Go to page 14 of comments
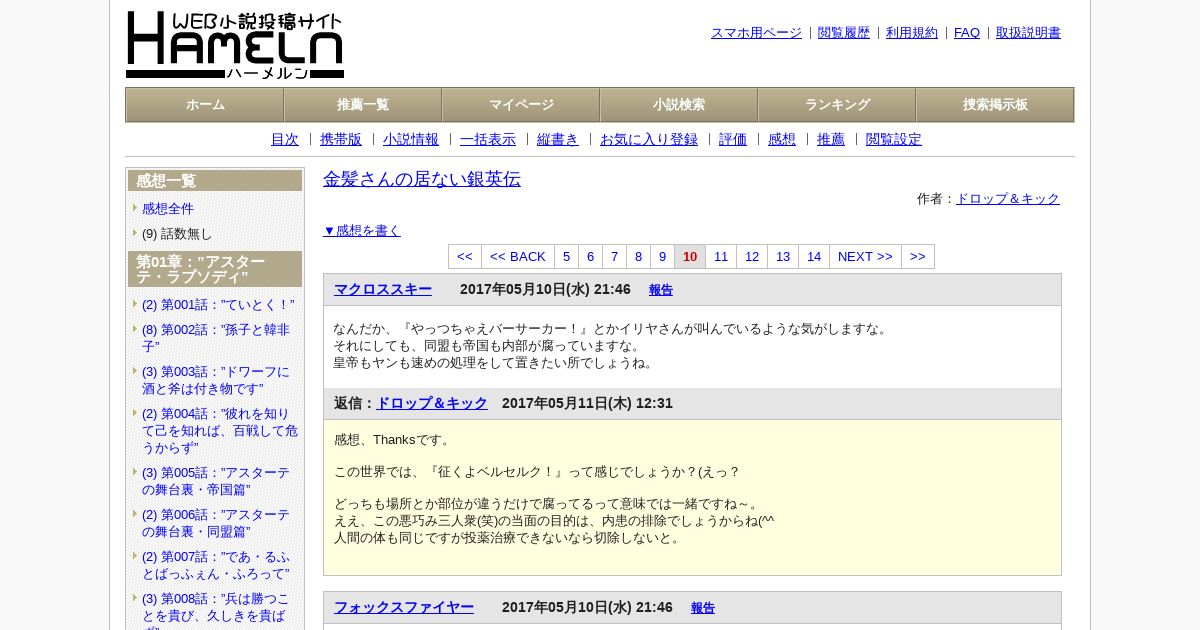 814,257
